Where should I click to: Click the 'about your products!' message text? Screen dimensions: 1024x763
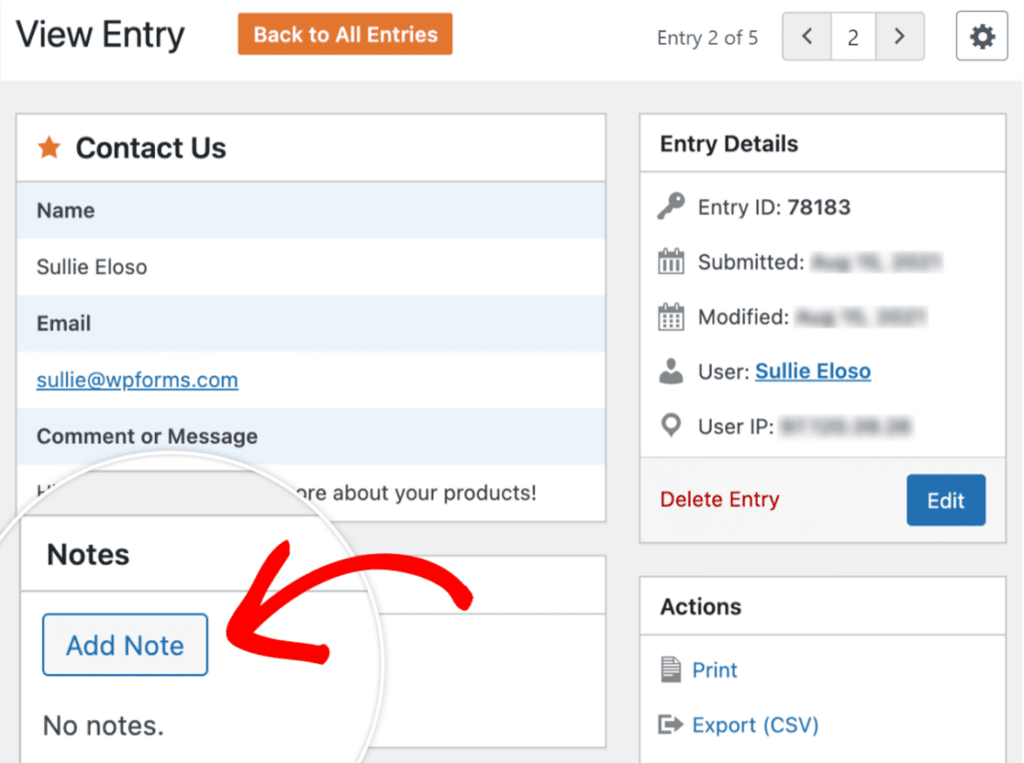(434, 493)
